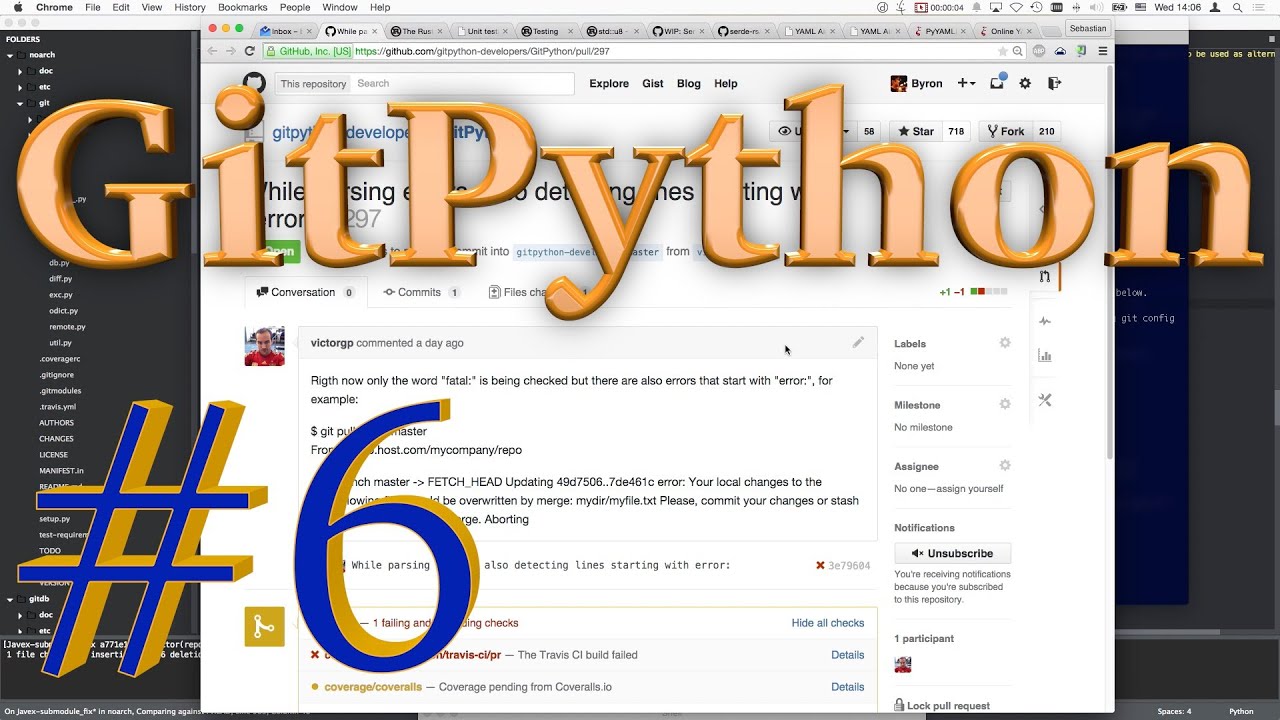Click Lock pull request link
Screen dimensions: 1280x720
click(942, 705)
